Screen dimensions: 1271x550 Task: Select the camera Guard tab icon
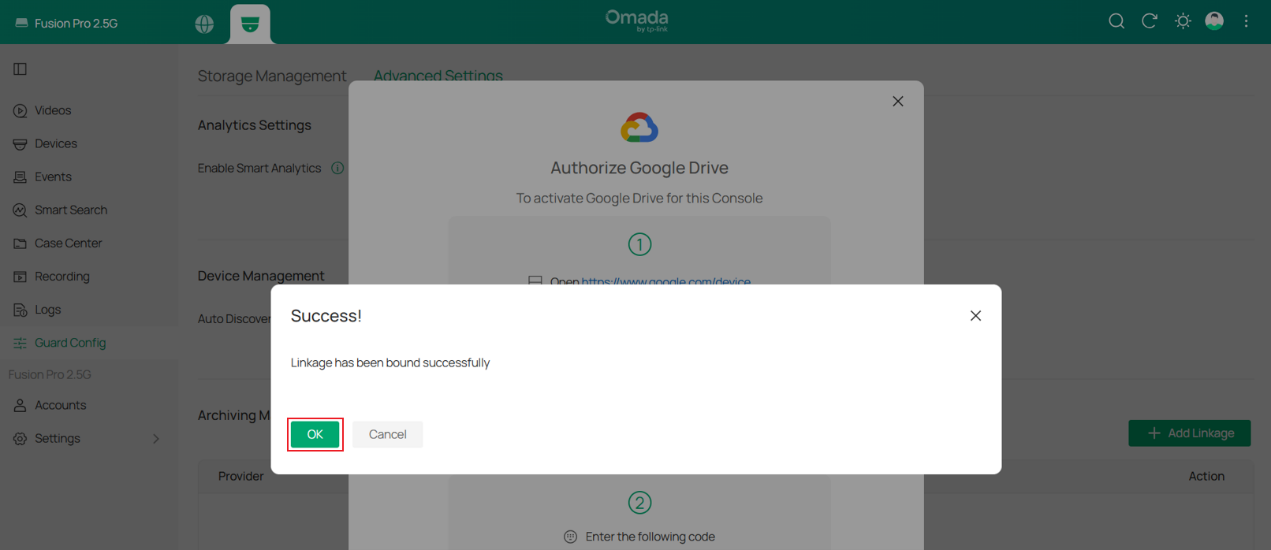pyautogui.click(x=250, y=24)
